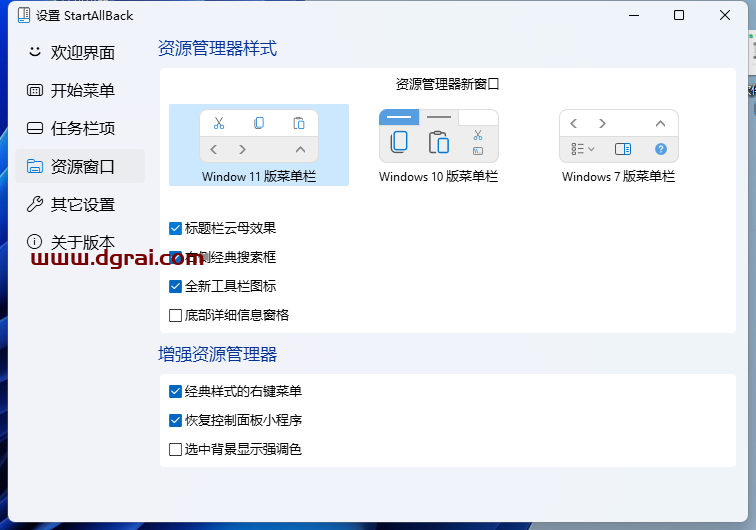Toggle 经典样式的右键菜单 checkbox

pyautogui.click(x=176, y=392)
